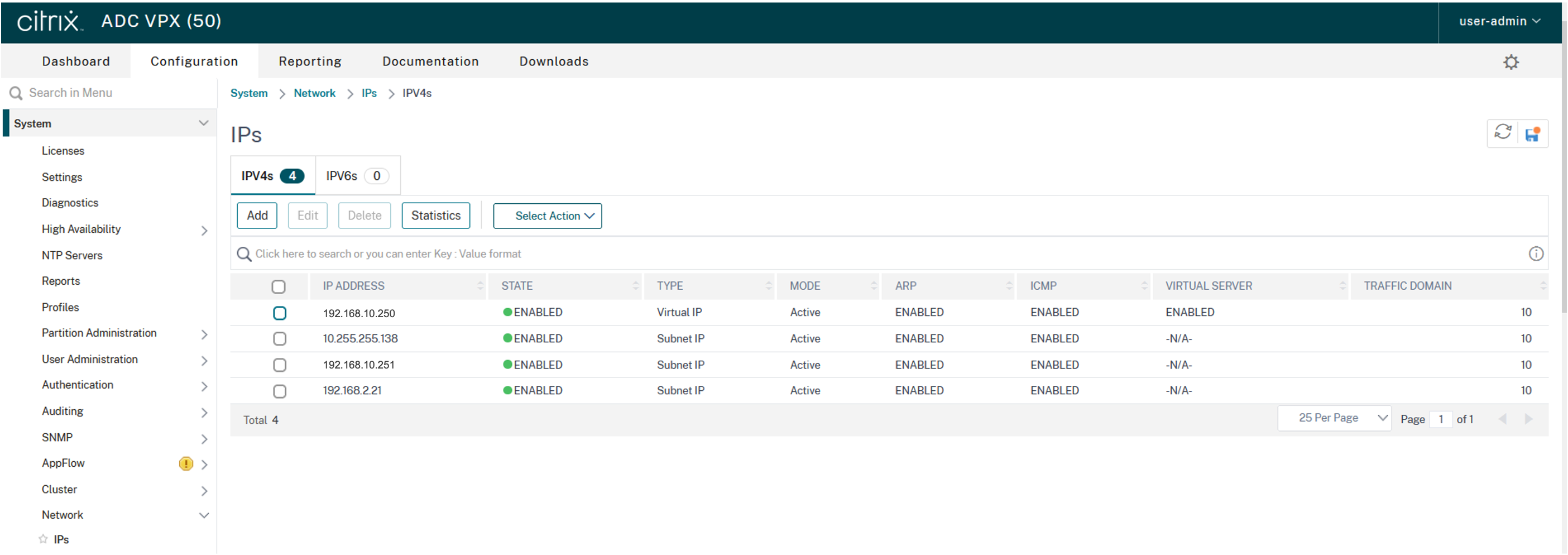Go to next page using right arrow
Viewport: 1568px width, 555px height.
(1528, 419)
